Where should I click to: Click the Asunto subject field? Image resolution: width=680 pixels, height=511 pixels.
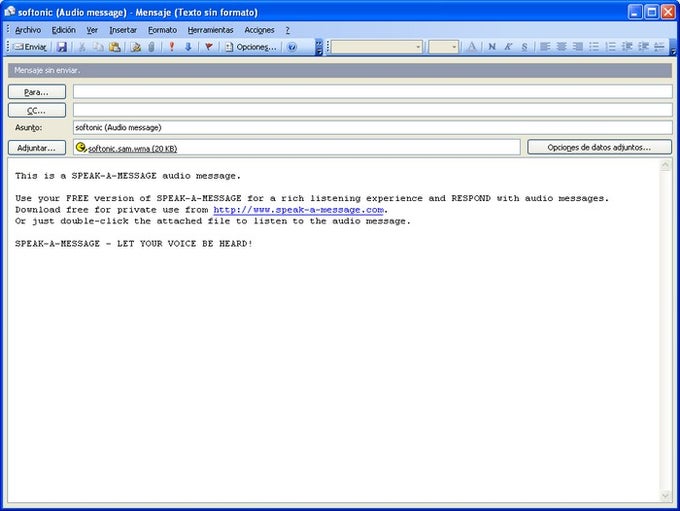373,128
